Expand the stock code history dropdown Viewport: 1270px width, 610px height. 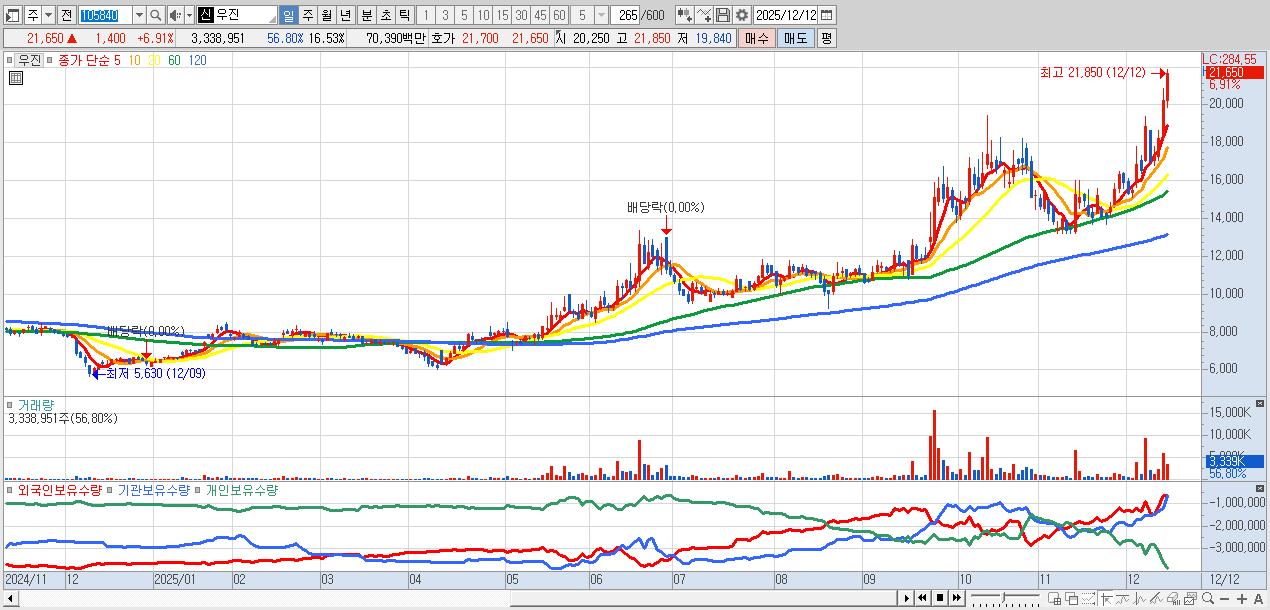(140, 15)
